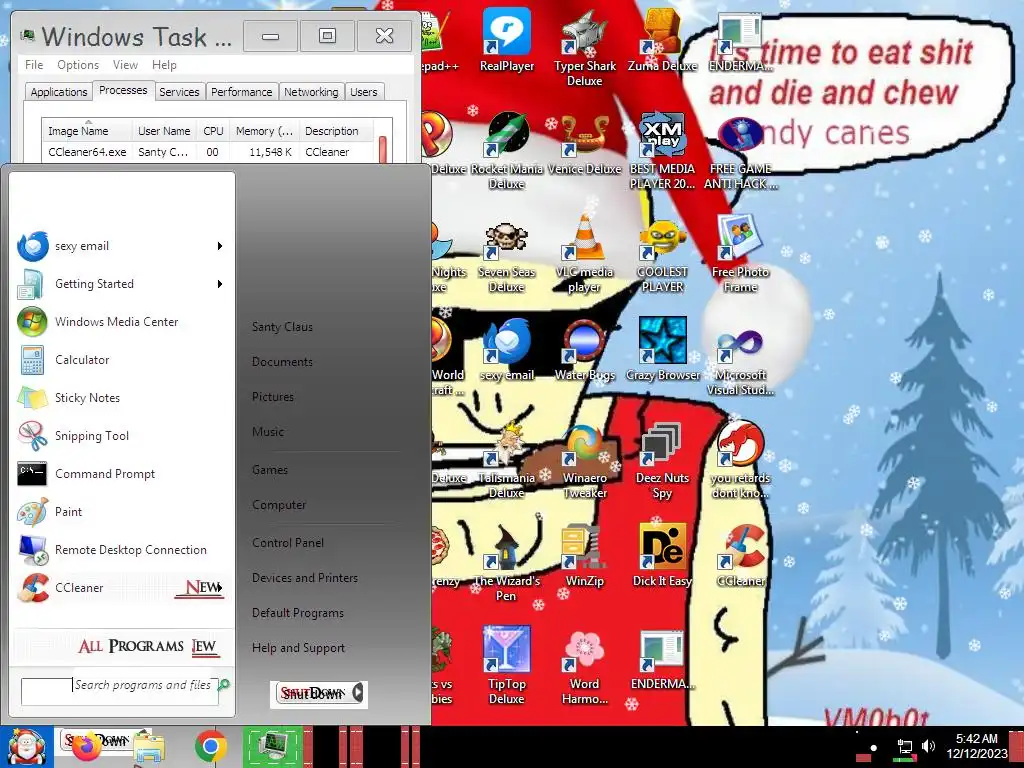This screenshot has width=1024, height=768.
Task: Open Sticky Notes from Start menu
Action: (121, 398)
